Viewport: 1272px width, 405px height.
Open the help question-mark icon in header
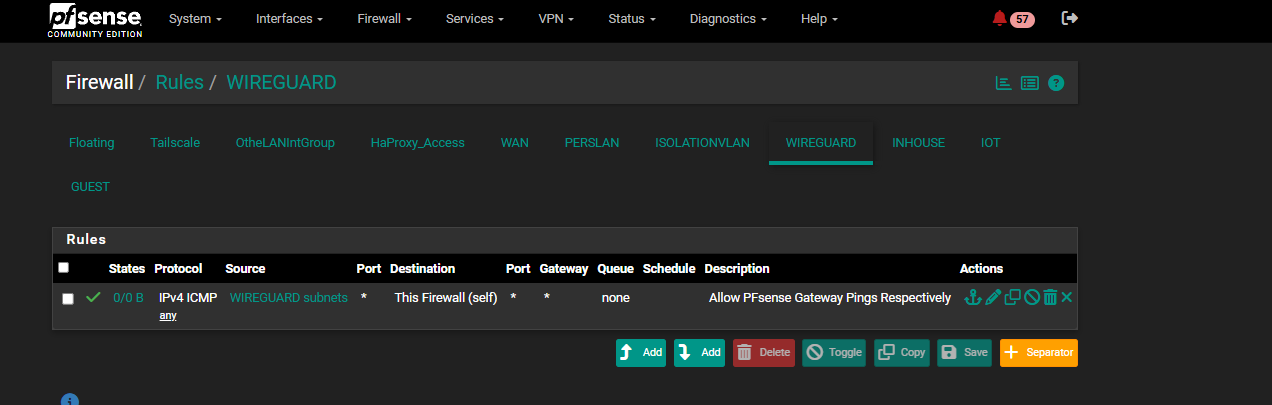(1056, 83)
